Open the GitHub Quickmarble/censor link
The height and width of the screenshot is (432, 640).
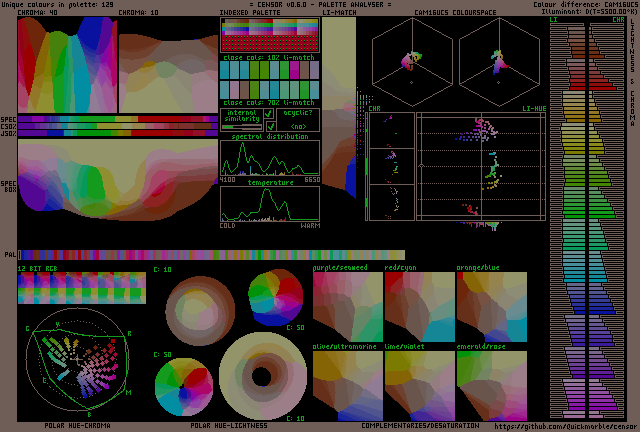(566, 426)
